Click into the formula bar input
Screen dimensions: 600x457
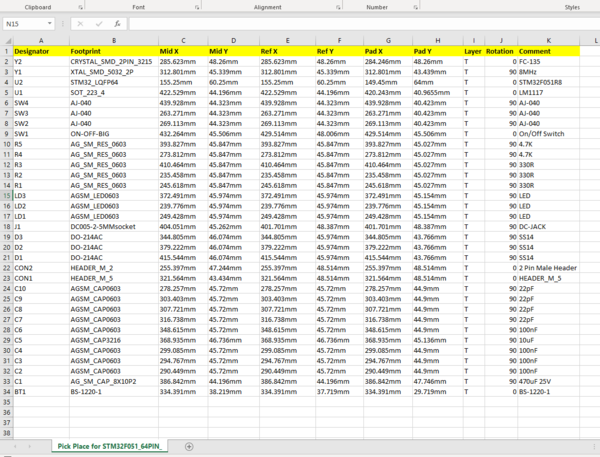(364, 24)
